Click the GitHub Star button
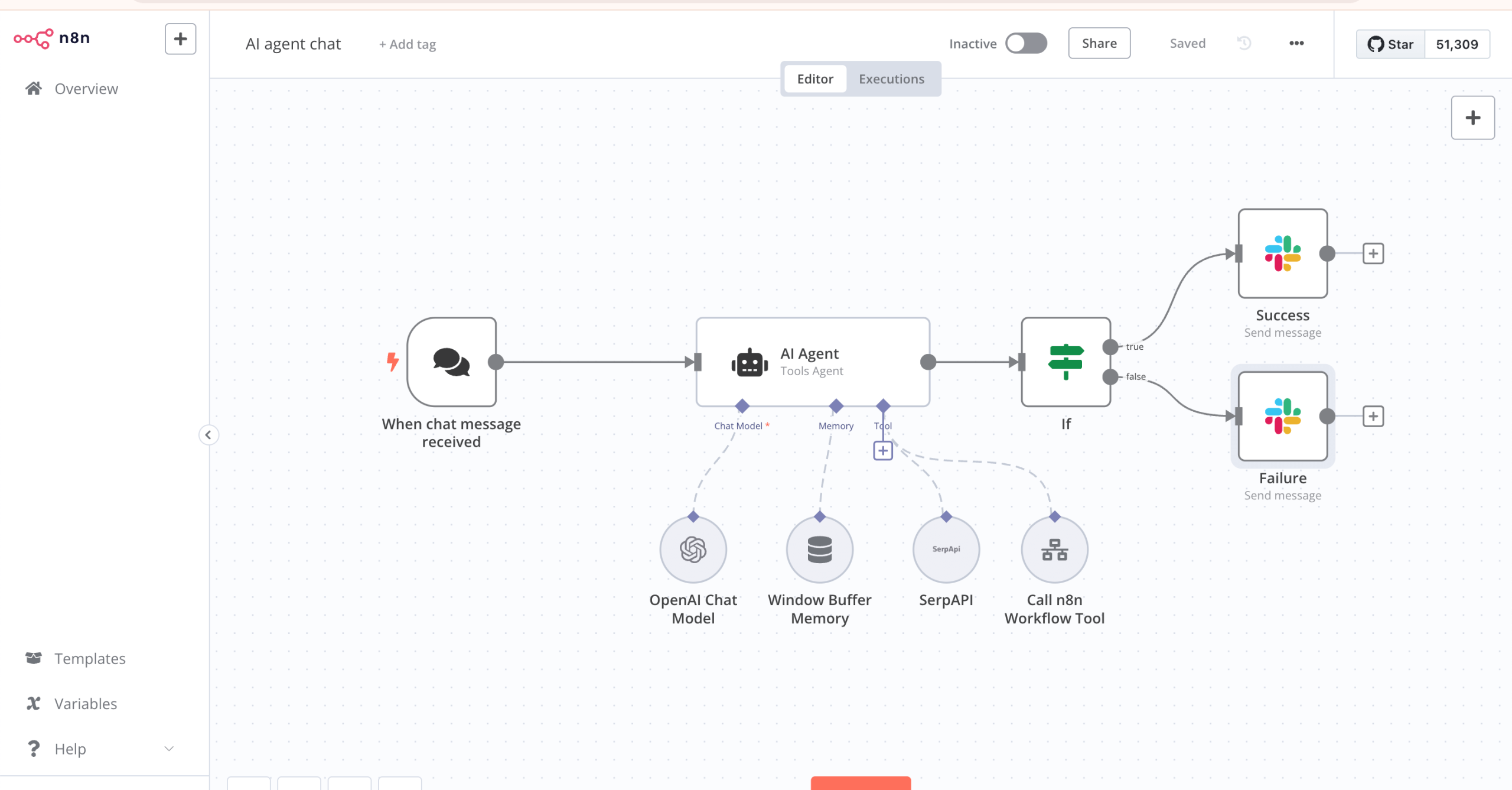 coord(1391,44)
